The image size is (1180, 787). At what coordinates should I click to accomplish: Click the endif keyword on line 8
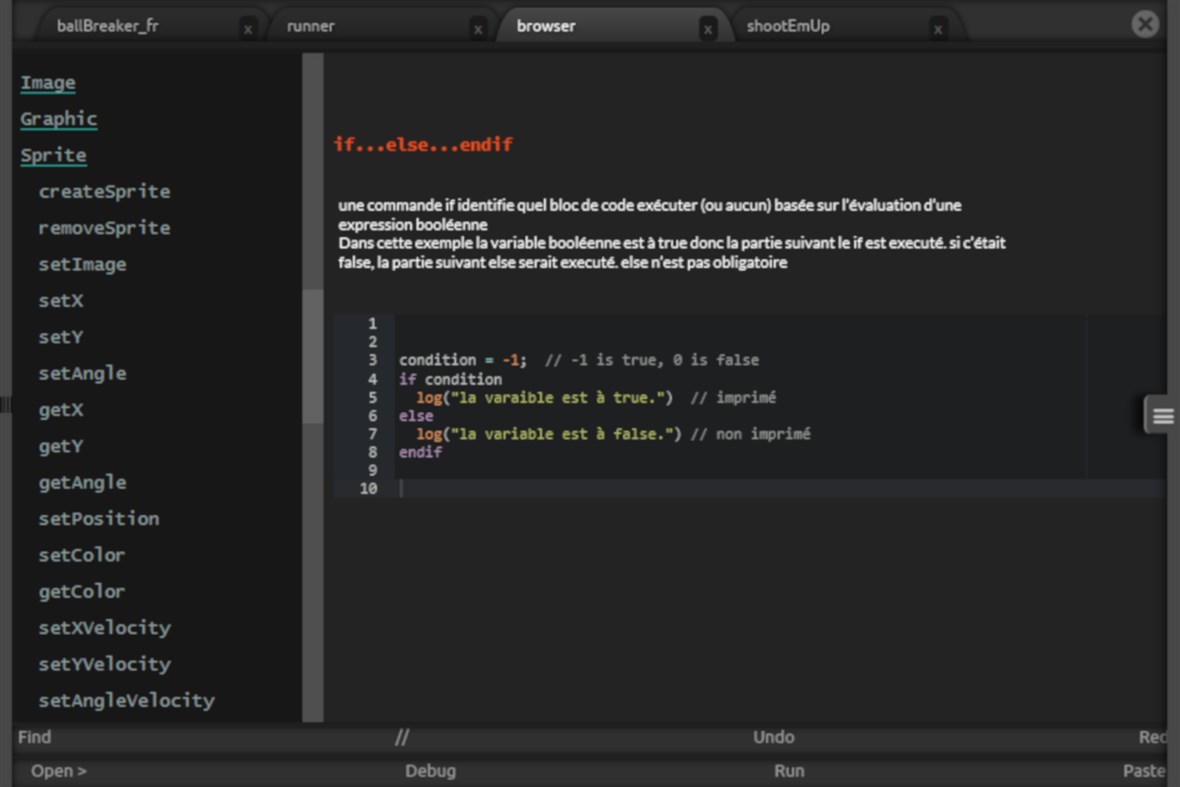pos(421,452)
